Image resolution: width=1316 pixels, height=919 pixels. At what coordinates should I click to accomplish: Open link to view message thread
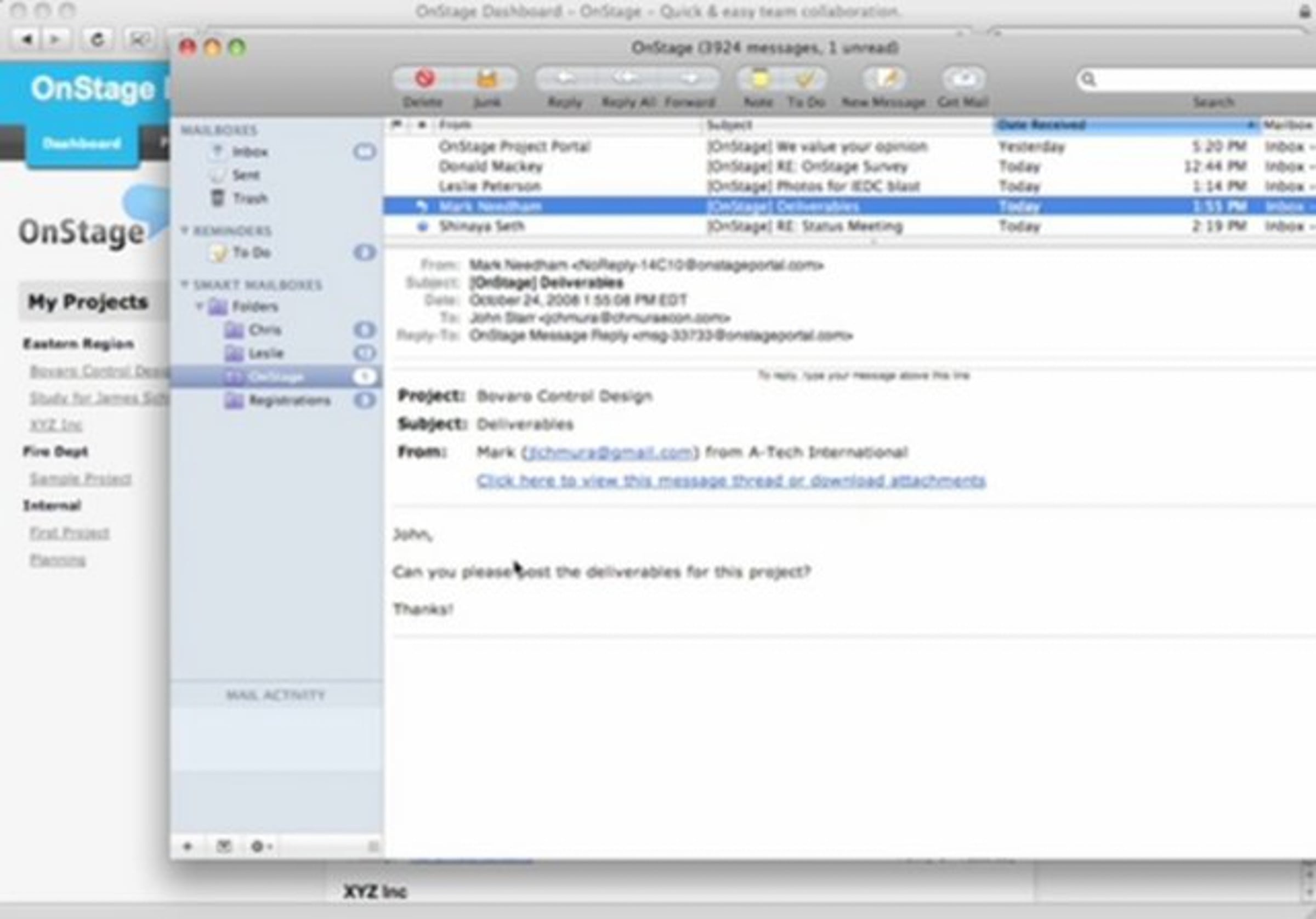[x=730, y=480]
